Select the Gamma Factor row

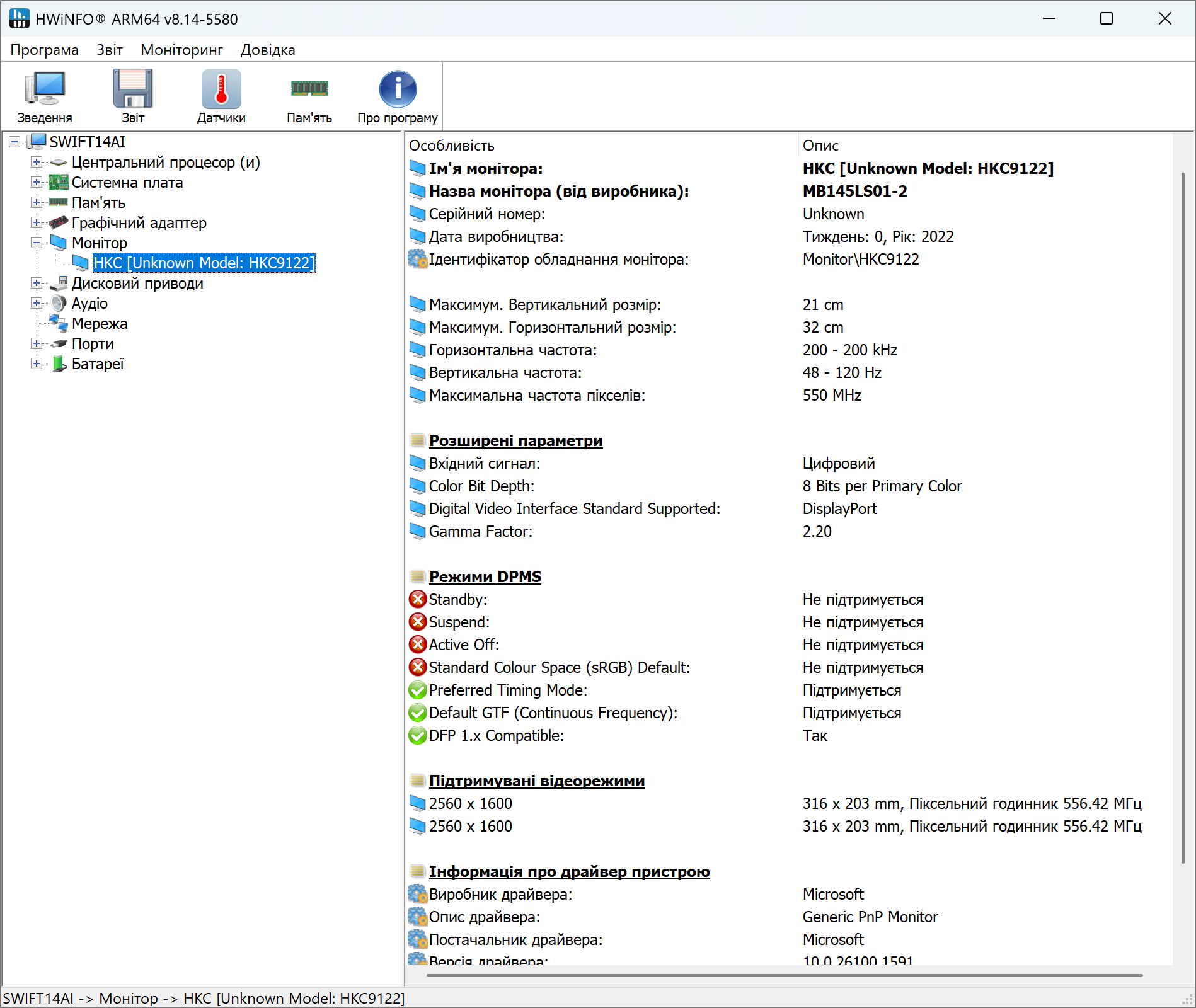789,532
